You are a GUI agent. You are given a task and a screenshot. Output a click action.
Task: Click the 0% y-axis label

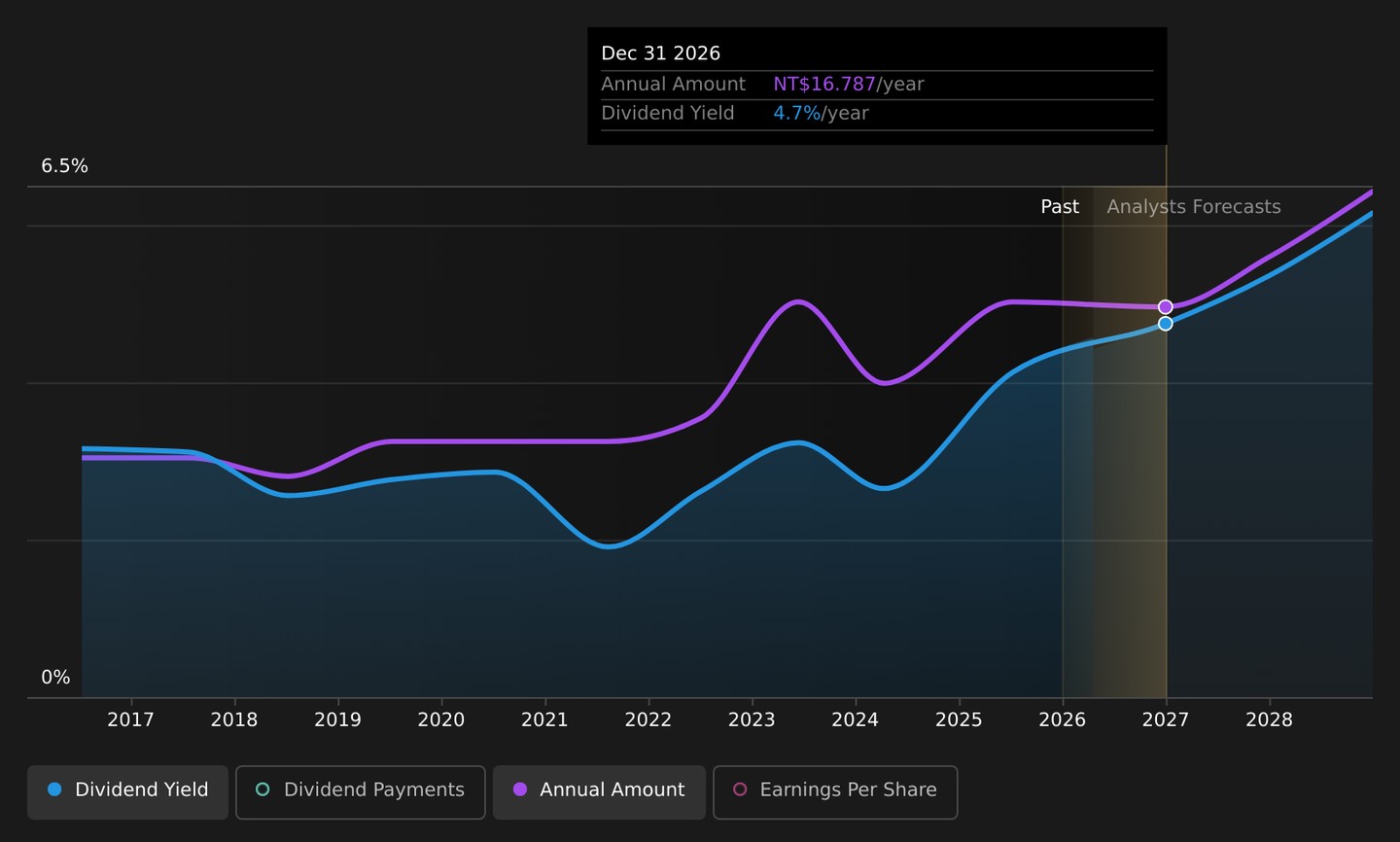point(55,678)
